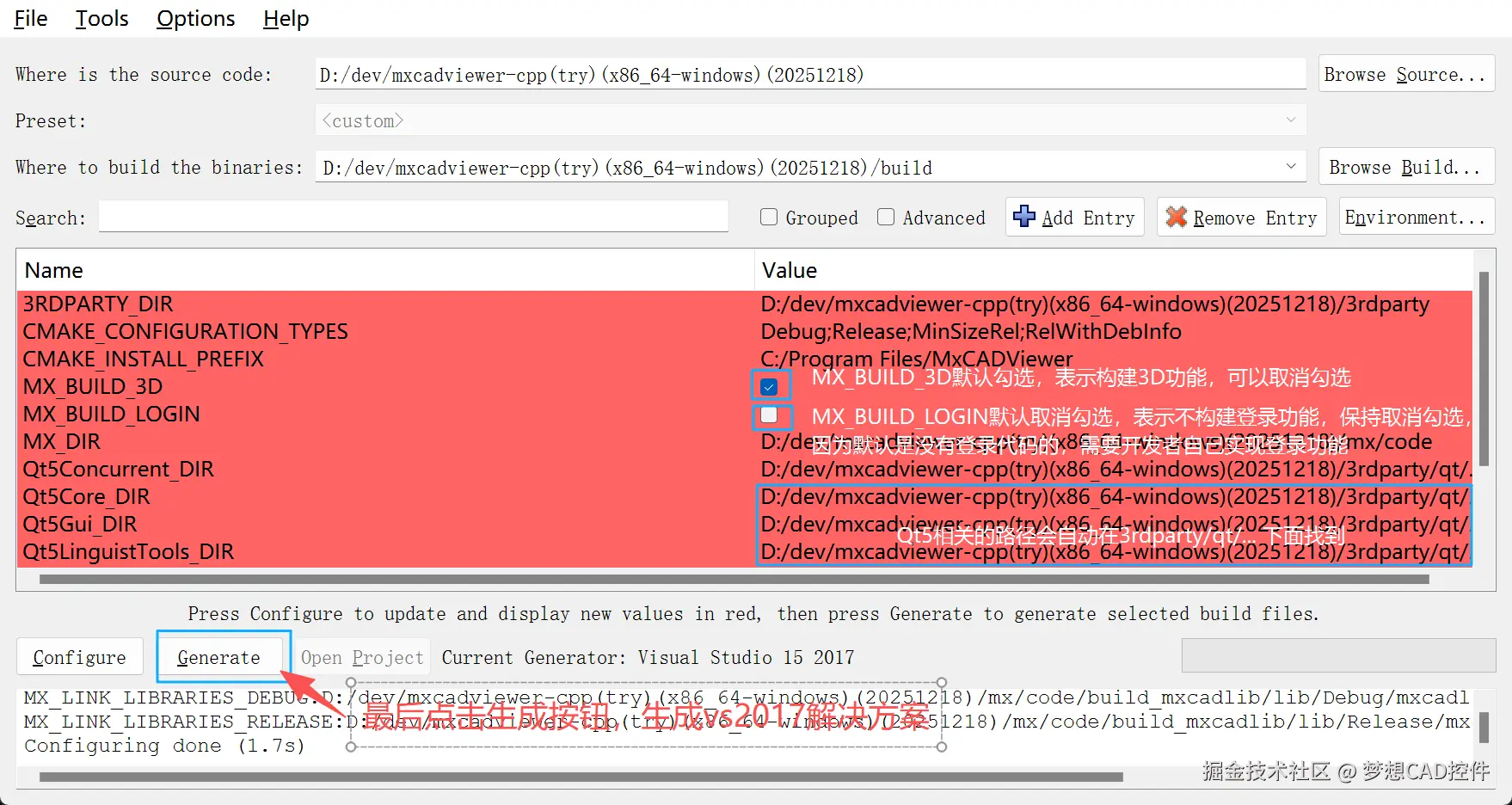1512x805 pixels.
Task: Click the Debug;Release;MinSizeRel;RelWithDebInfo value
Action: [971, 331]
